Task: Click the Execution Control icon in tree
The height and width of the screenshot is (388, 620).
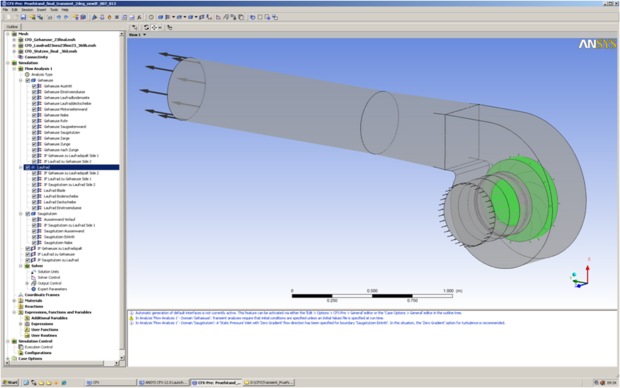Action: 21,347
